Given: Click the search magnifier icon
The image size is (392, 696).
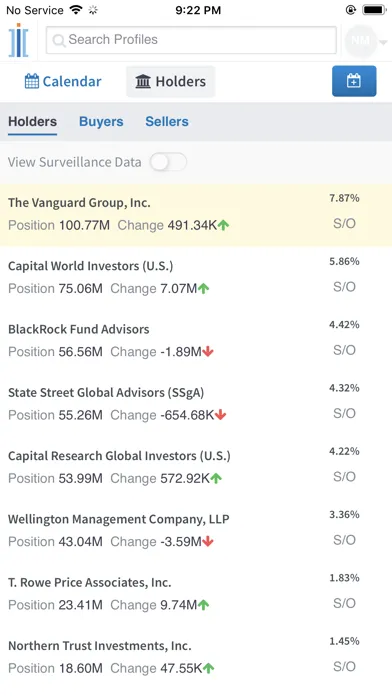Looking at the screenshot, I should pyautogui.click(x=58, y=40).
